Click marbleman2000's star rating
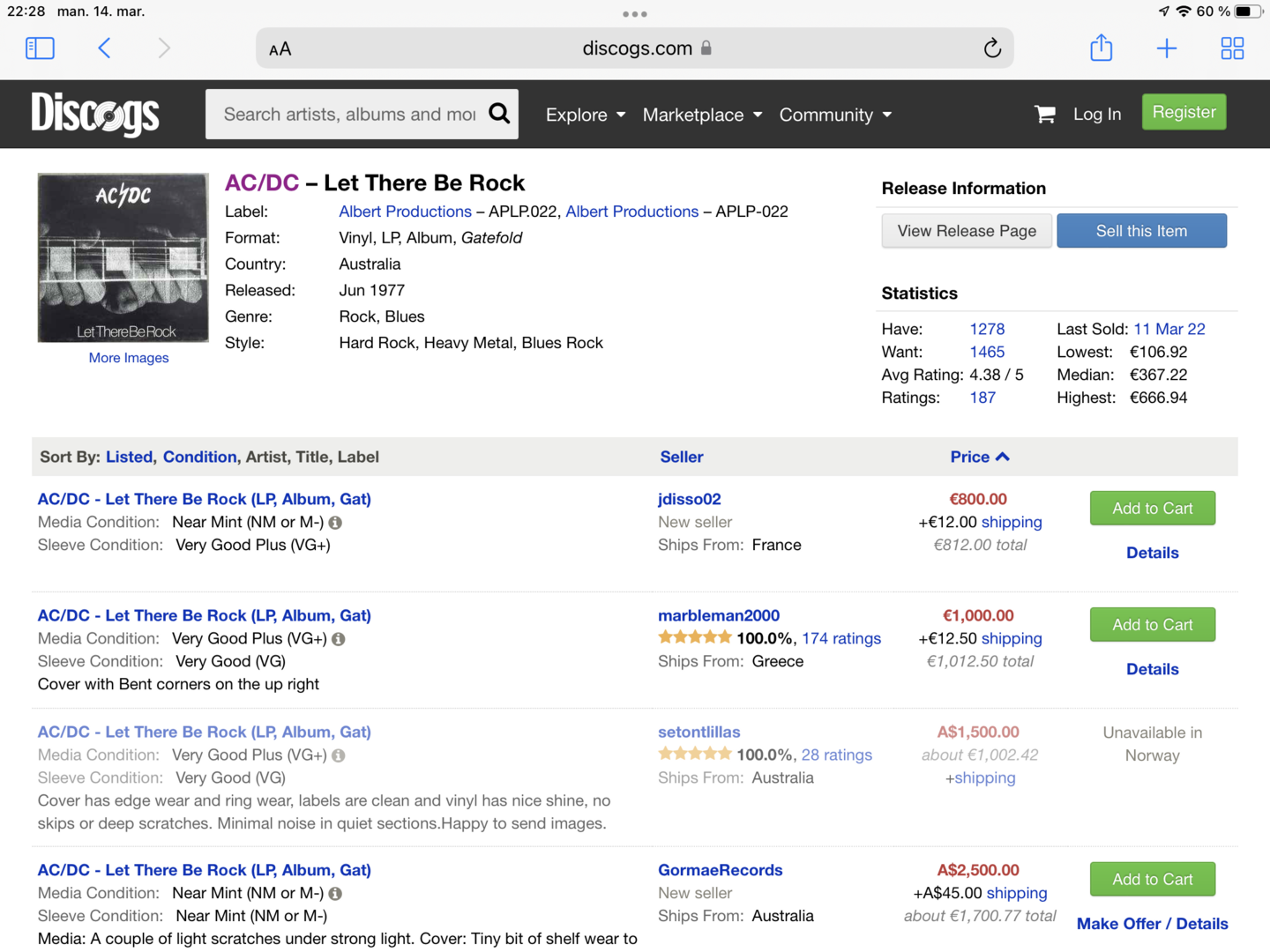The image size is (1270, 952). click(695, 637)
